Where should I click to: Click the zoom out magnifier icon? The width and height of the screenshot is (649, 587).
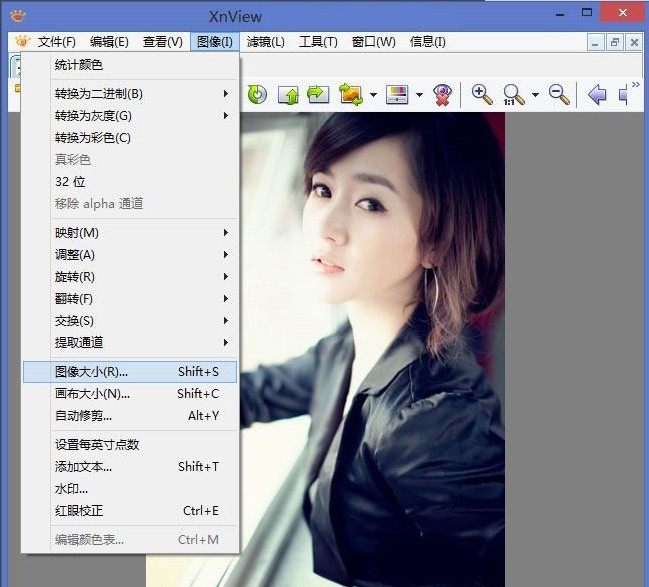(559, 94)
